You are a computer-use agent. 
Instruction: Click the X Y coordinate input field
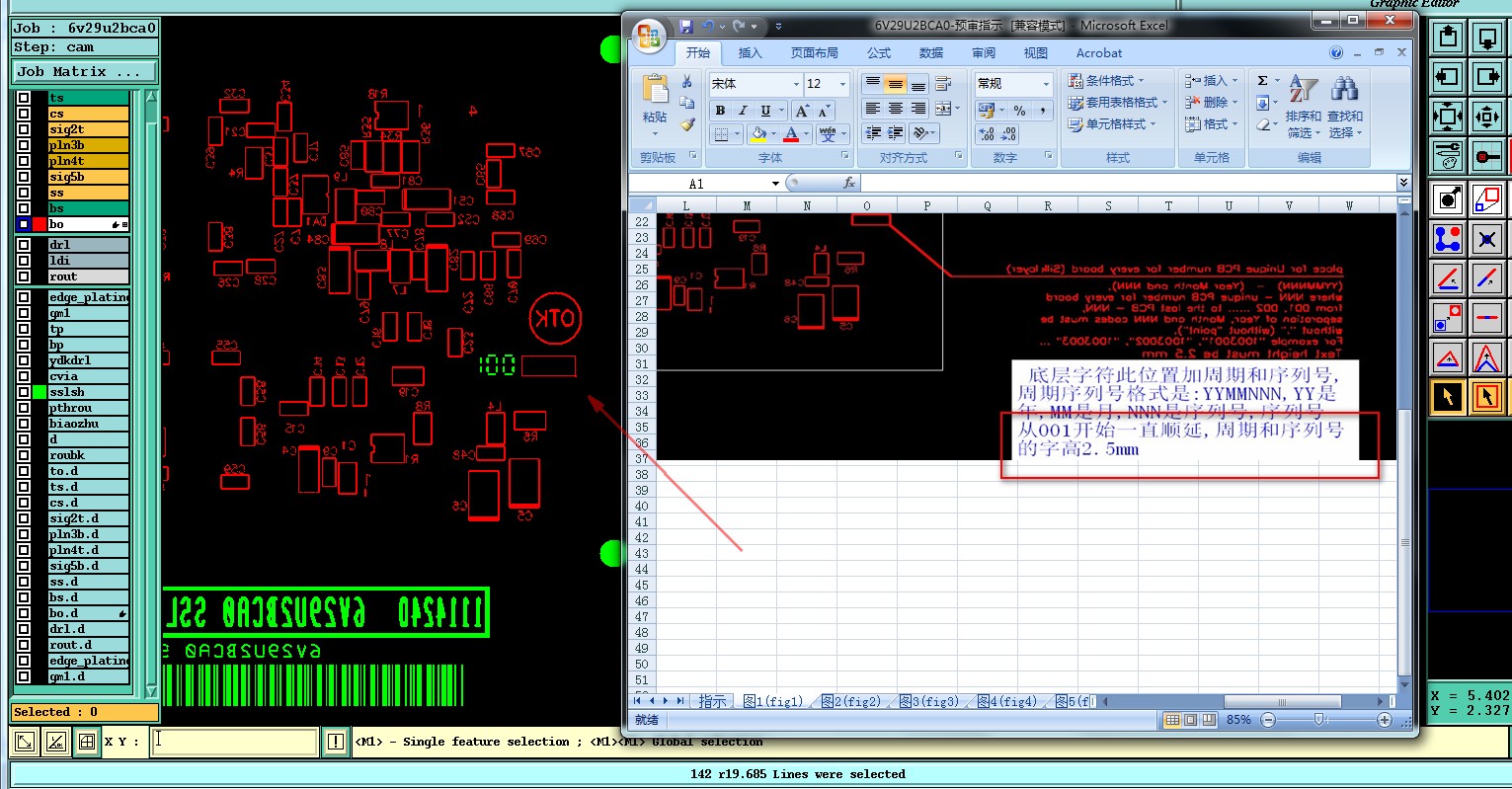point(234,741)
